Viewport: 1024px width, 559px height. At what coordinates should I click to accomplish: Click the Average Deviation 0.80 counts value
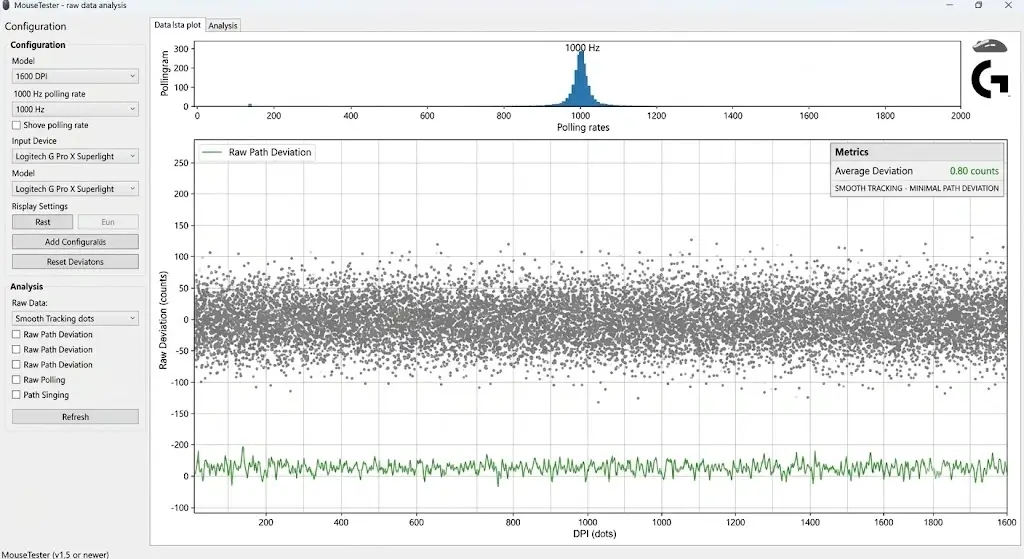coord(974,171)
